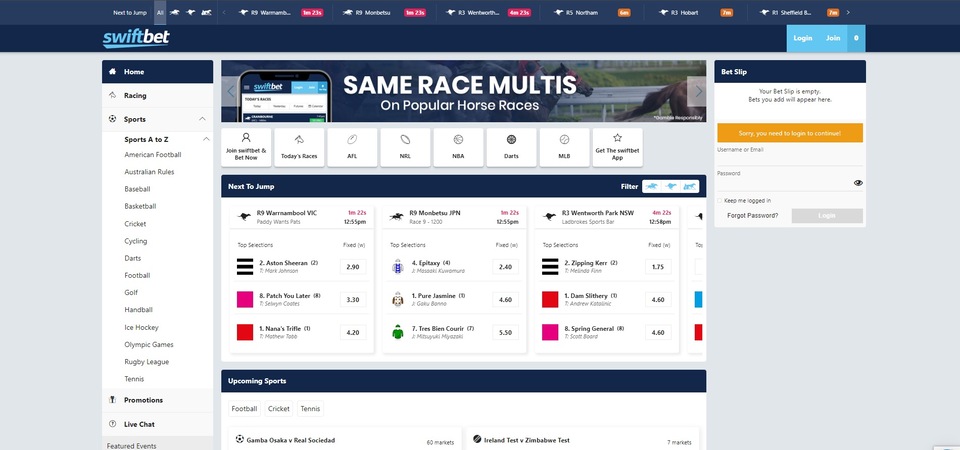Open Ice Hockey in sports list
This screenshot has height=450, width=960.
coord(141,328)
